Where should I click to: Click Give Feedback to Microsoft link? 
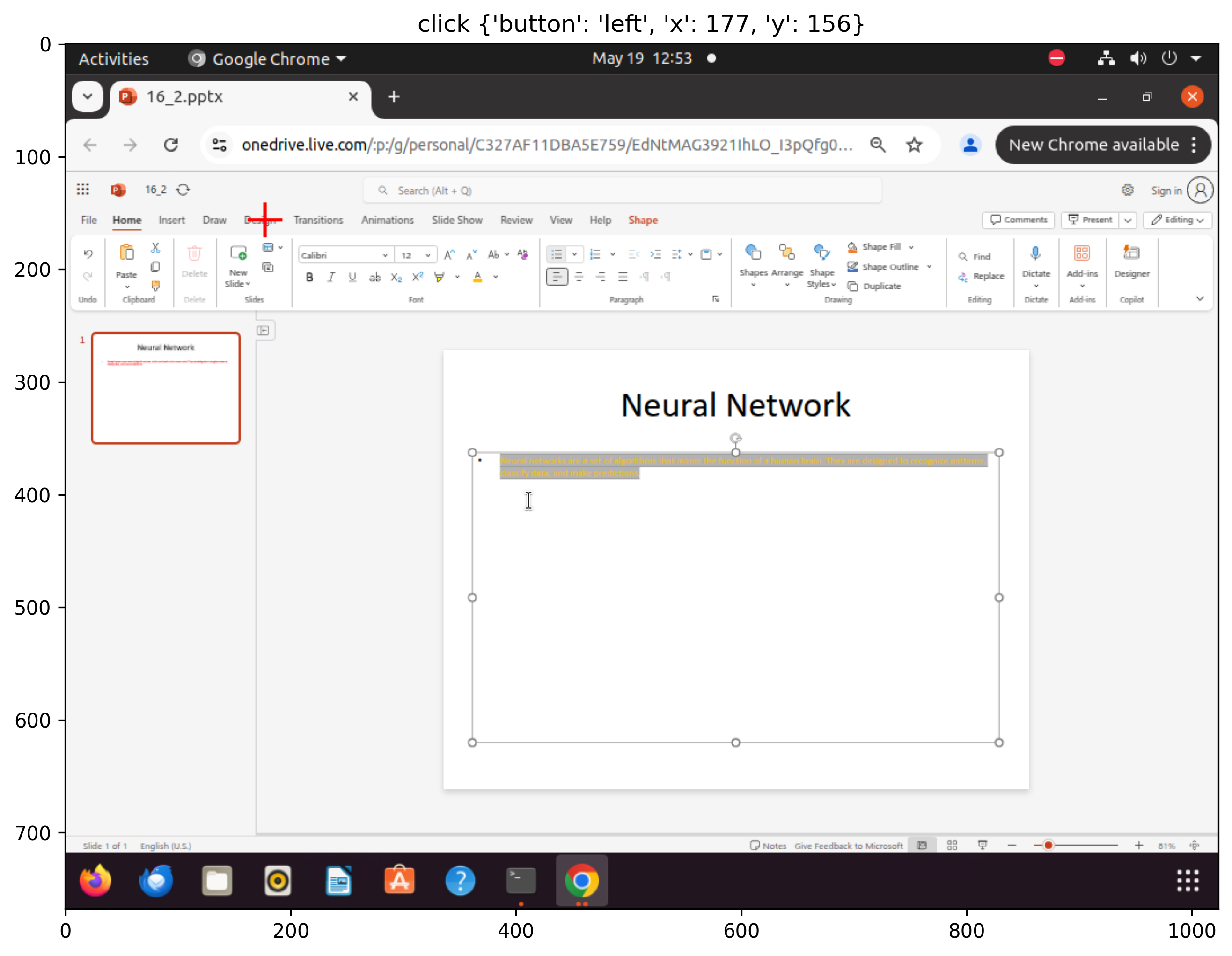(x=849, y=846)
